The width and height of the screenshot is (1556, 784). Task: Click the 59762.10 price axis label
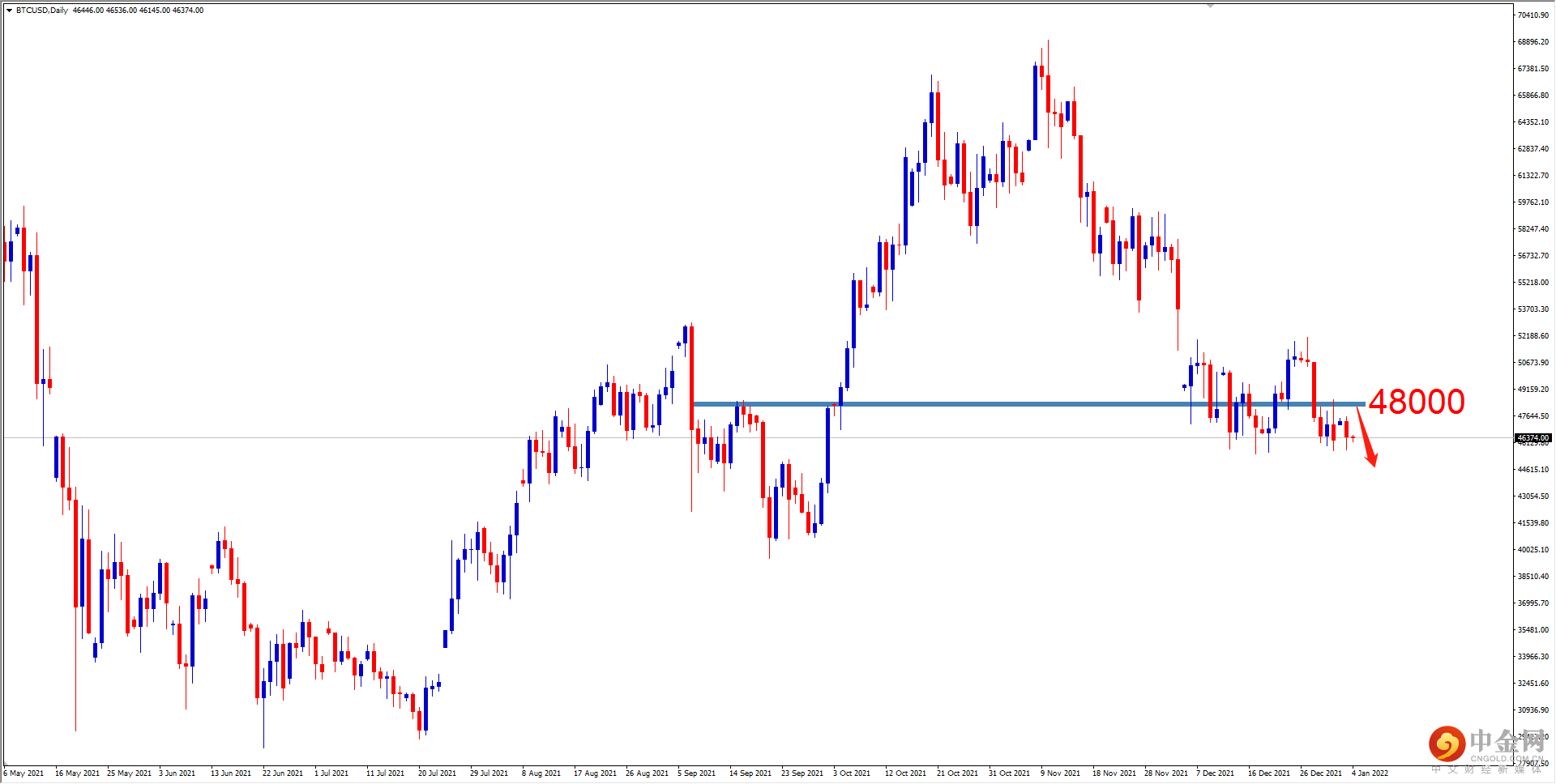[x=1533, y=202]
